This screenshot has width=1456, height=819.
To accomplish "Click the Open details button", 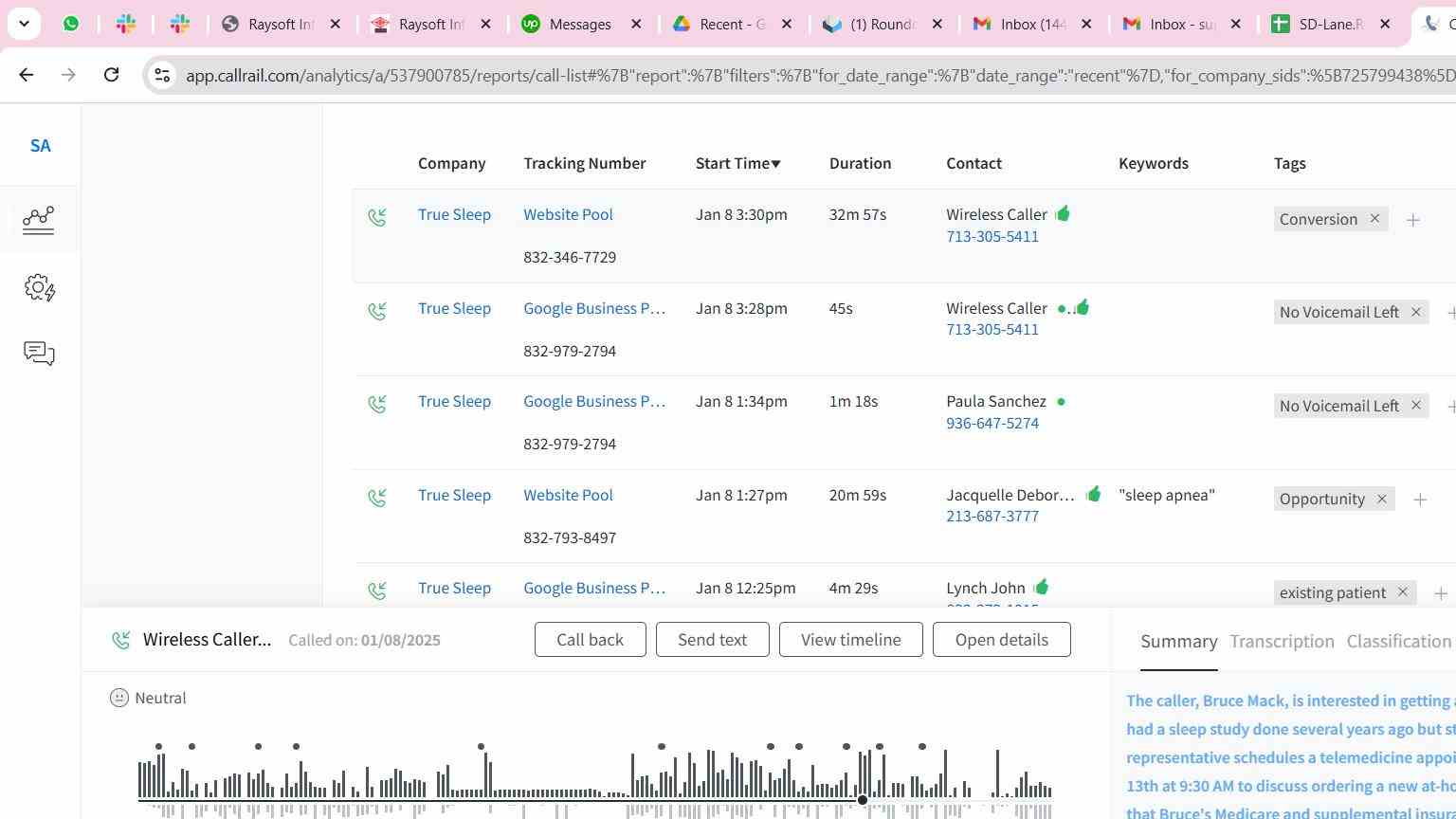I will click(1001, 640).
